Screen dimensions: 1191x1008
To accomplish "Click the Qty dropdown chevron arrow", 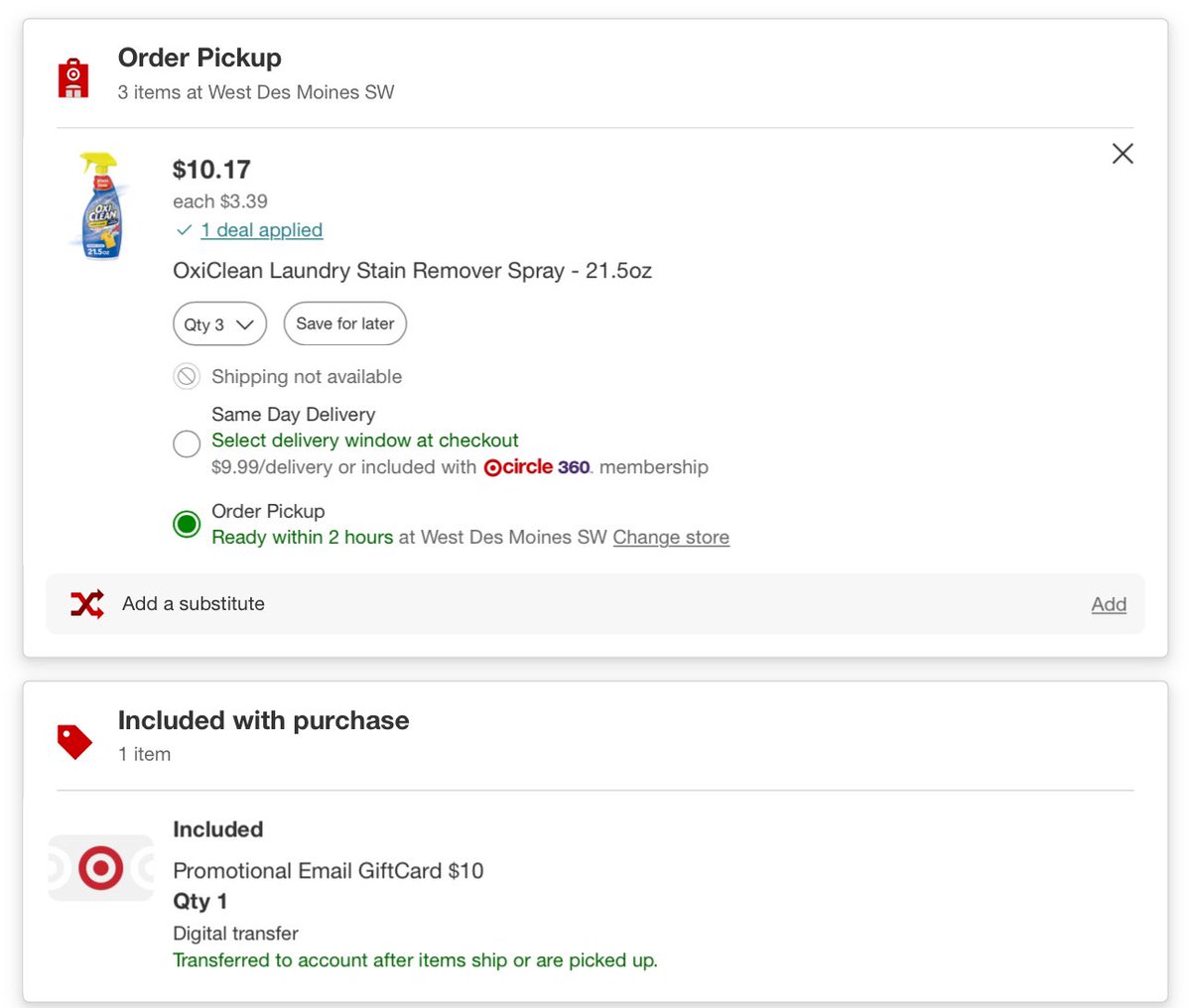I will (244, 324).
